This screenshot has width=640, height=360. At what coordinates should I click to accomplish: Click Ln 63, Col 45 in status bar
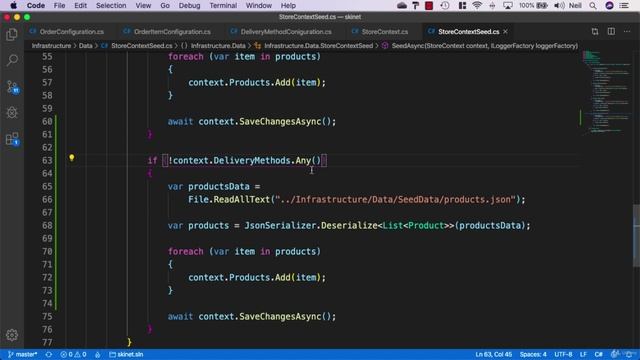(x=493, y=354)
